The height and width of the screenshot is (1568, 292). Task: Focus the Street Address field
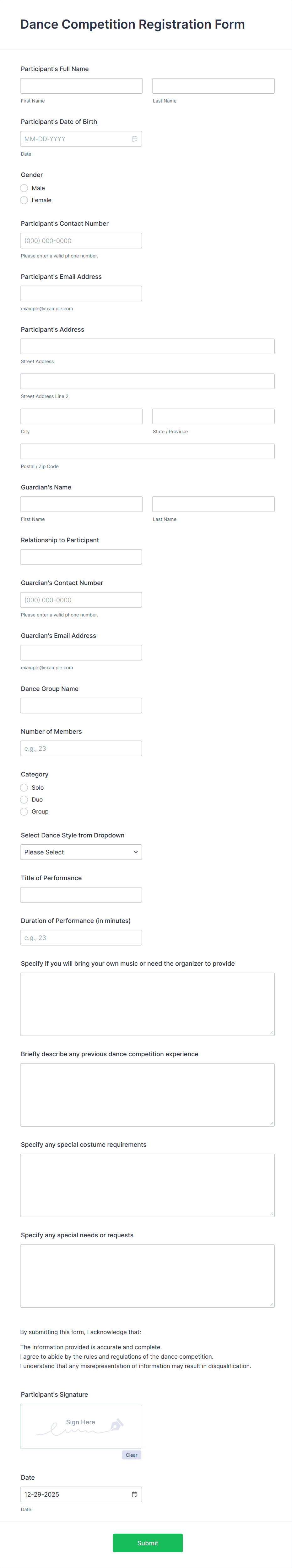(147, 346)
